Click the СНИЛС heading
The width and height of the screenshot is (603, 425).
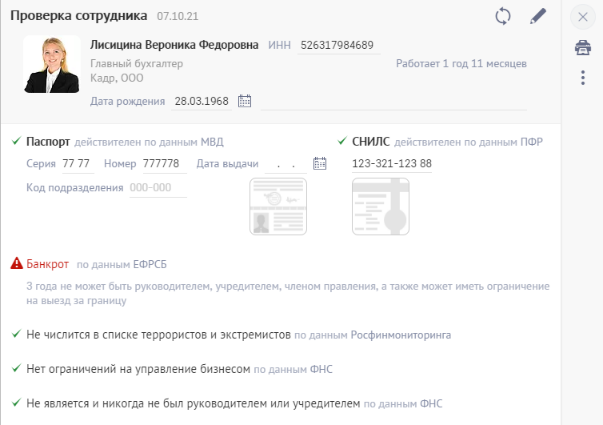(371, 142)
